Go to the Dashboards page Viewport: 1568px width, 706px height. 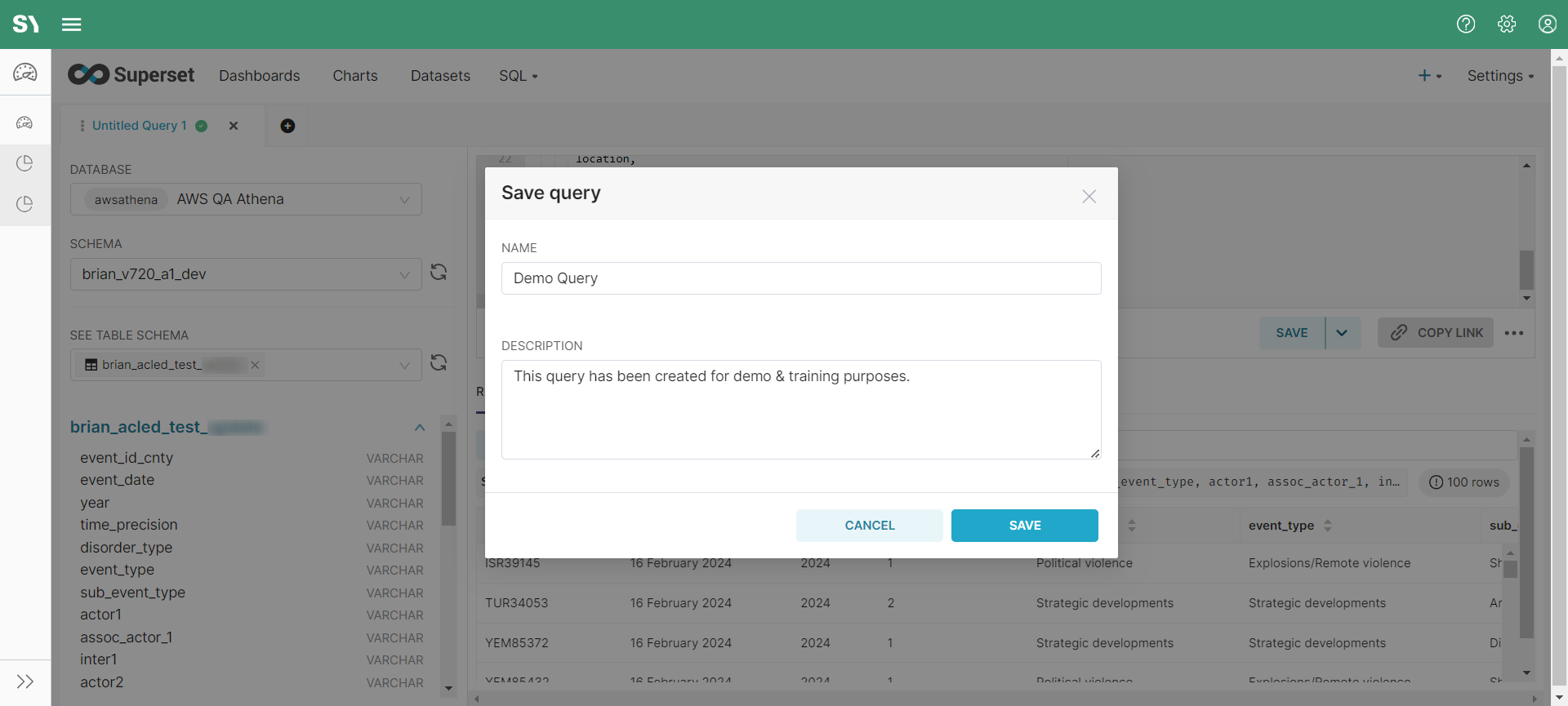pos(259,76)
